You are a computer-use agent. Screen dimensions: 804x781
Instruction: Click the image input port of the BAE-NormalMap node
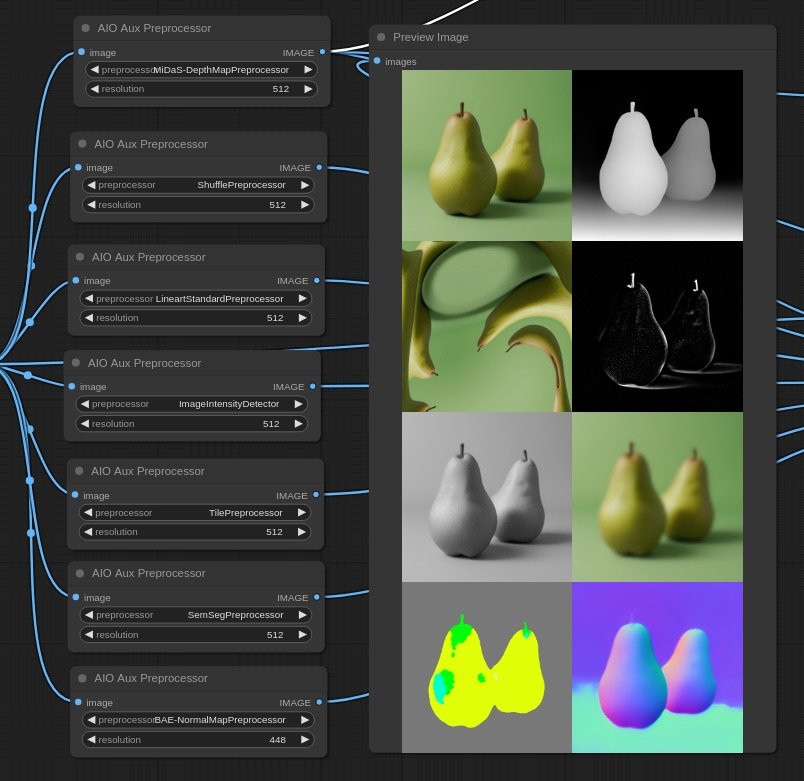81,703
